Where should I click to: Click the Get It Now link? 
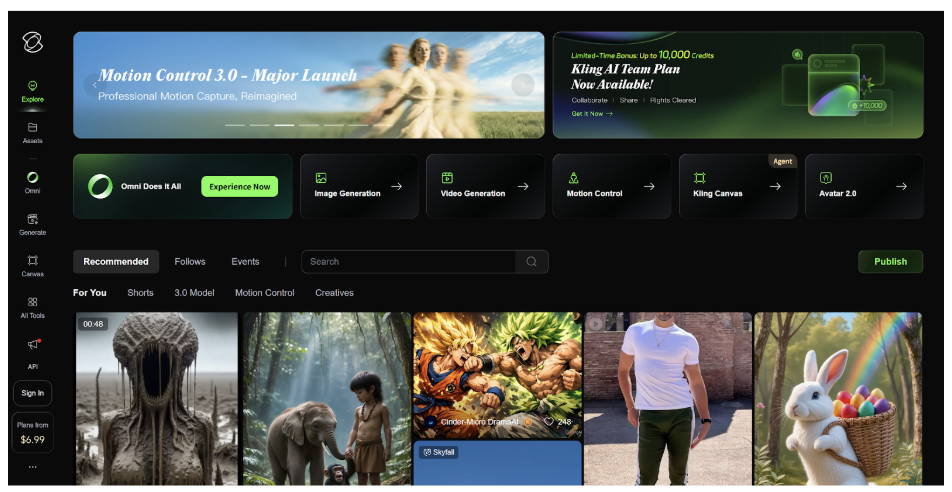[x=592, y=114]
